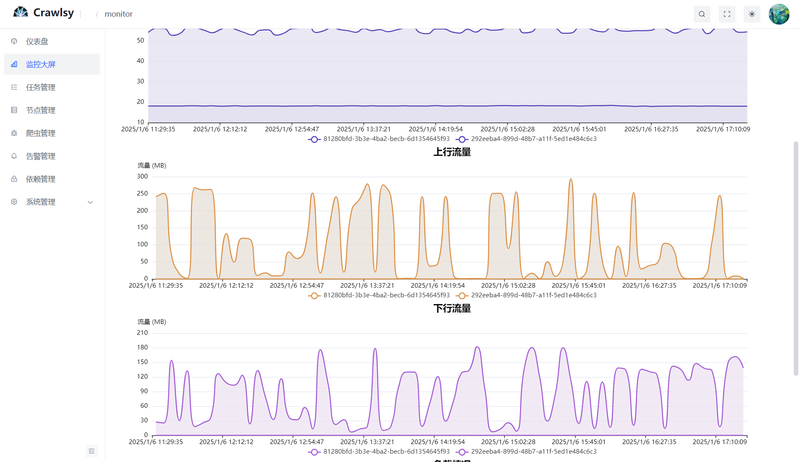
Task: Toggle fullscreen mode icon
Action: point(727,14)
